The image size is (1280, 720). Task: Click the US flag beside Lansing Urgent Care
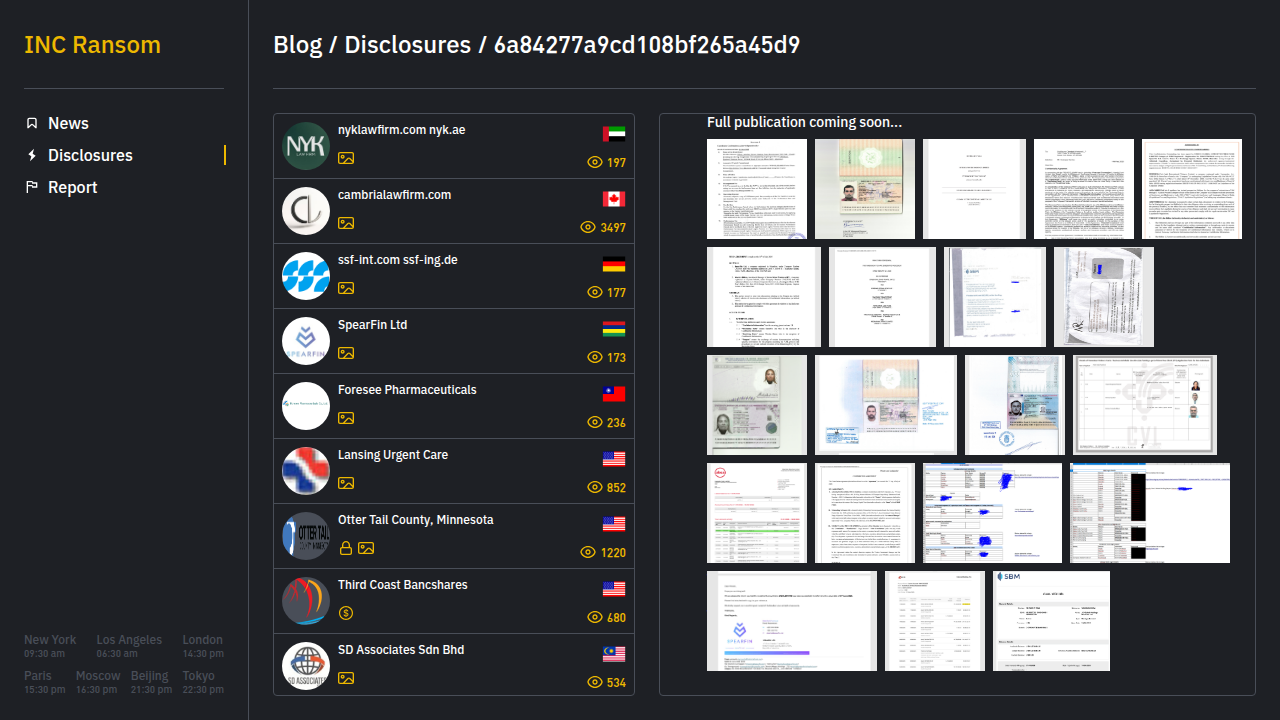click(614, 459)
